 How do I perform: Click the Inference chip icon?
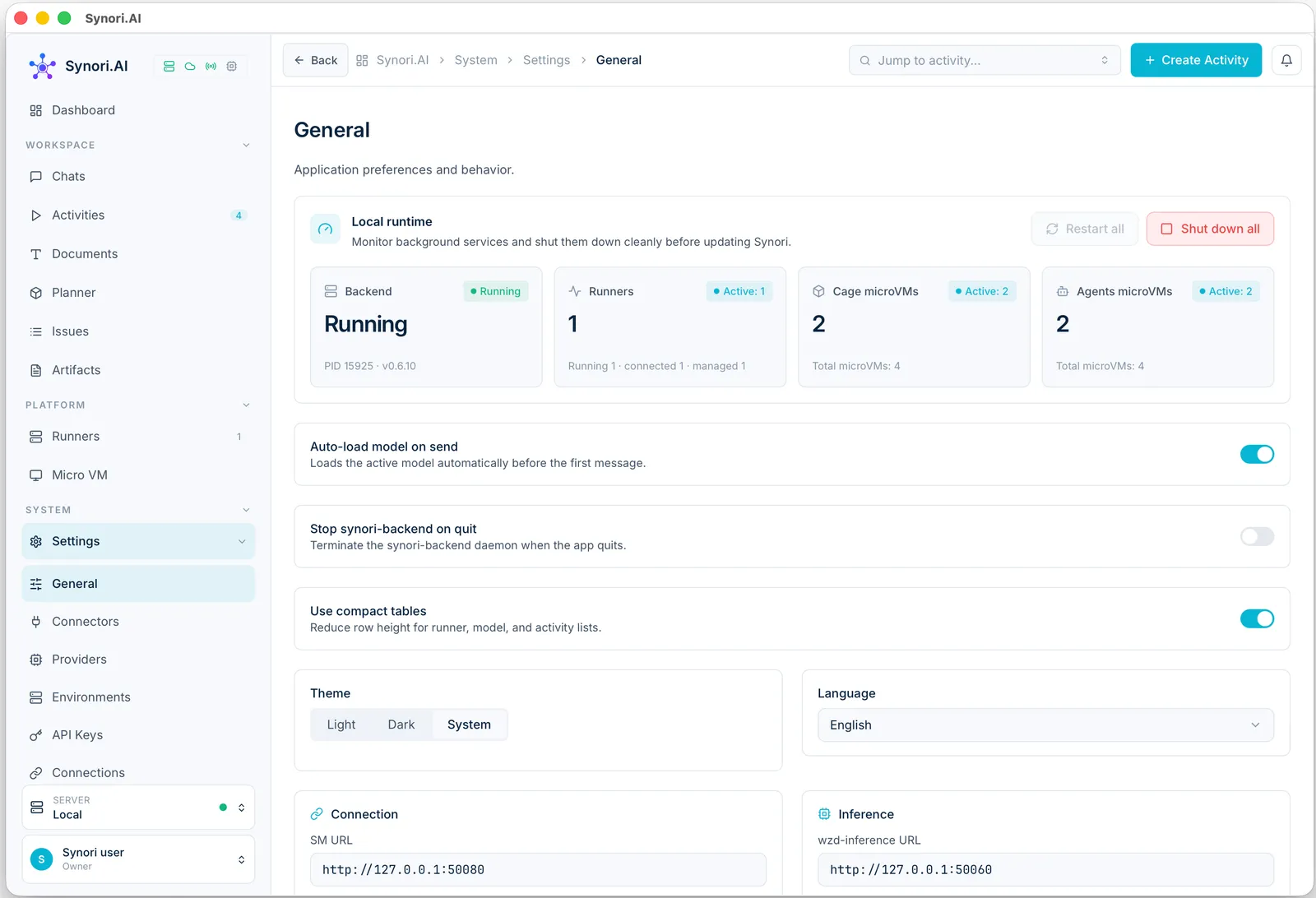coord(824,814)
